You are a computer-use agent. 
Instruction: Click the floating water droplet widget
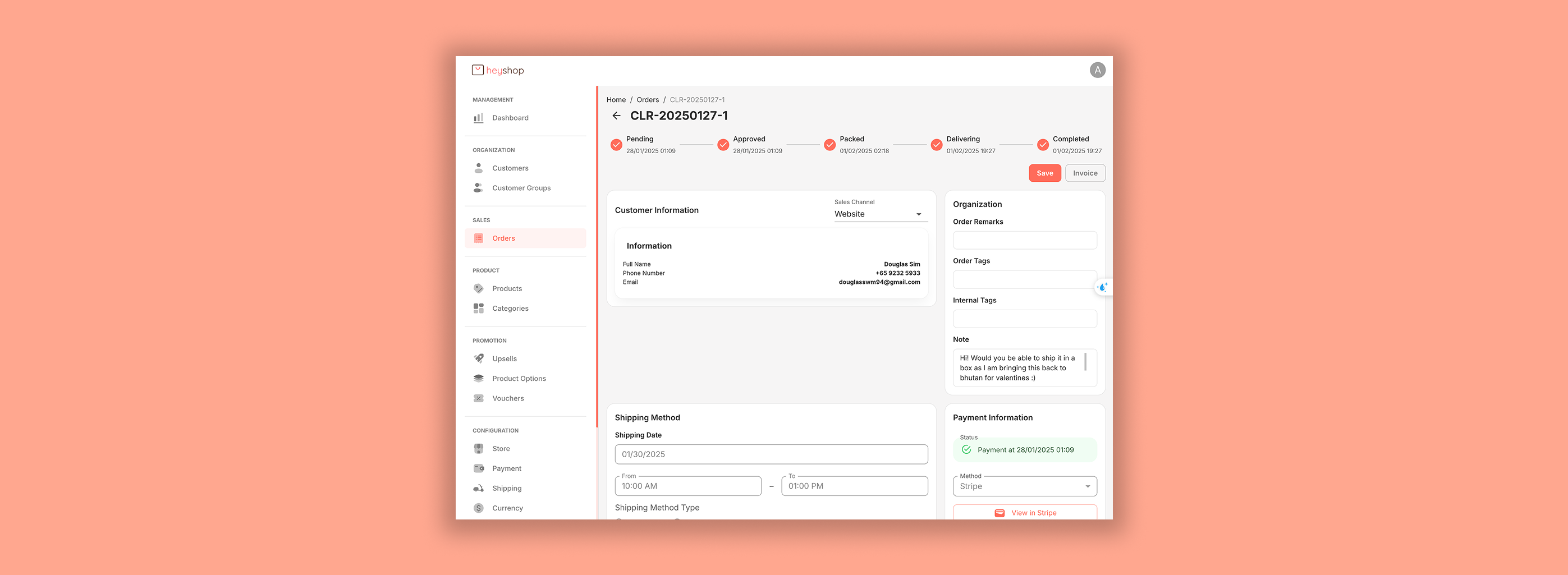coord(1102,287)
